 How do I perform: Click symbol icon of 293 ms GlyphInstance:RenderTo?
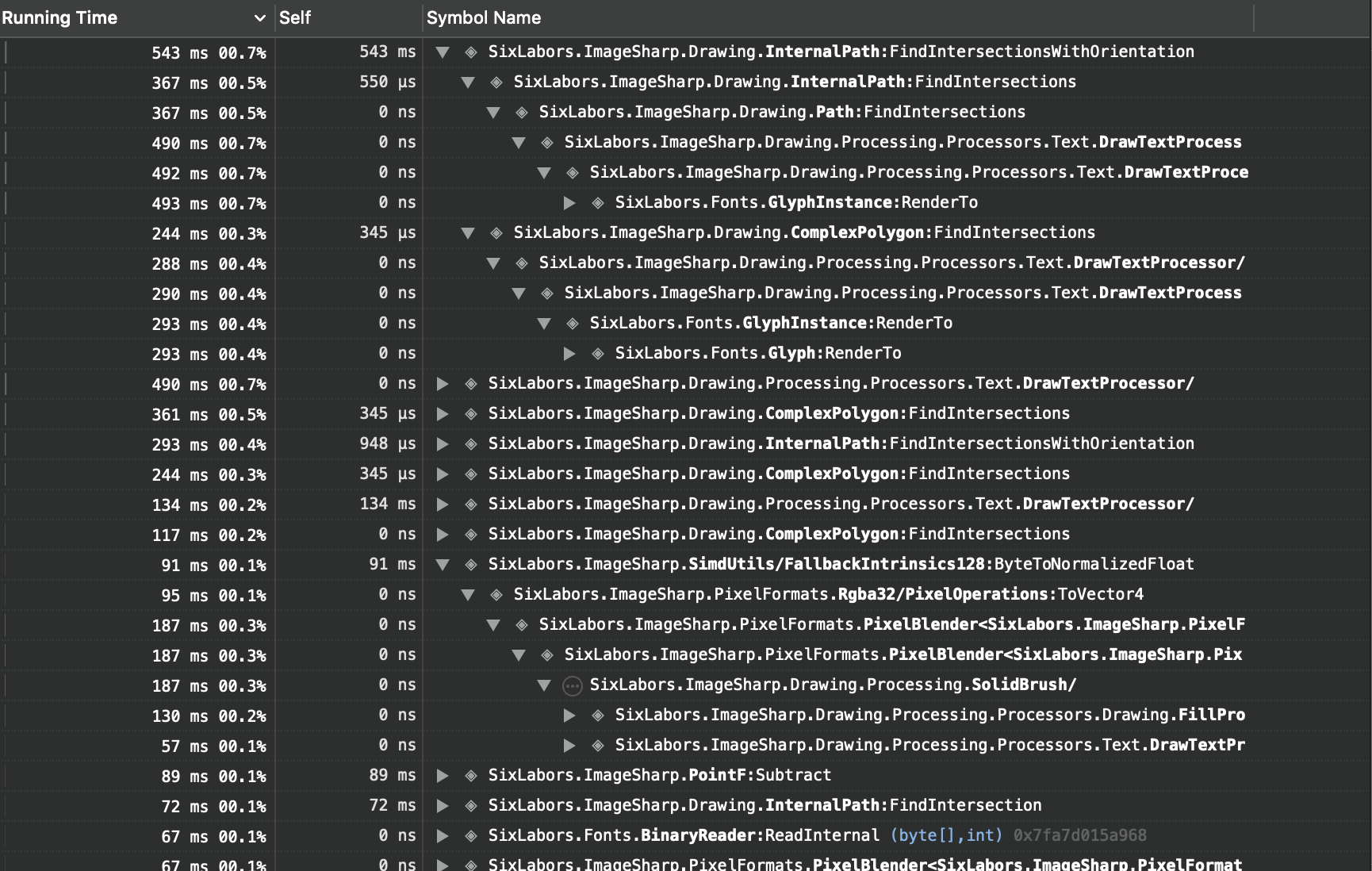point(573,324)
